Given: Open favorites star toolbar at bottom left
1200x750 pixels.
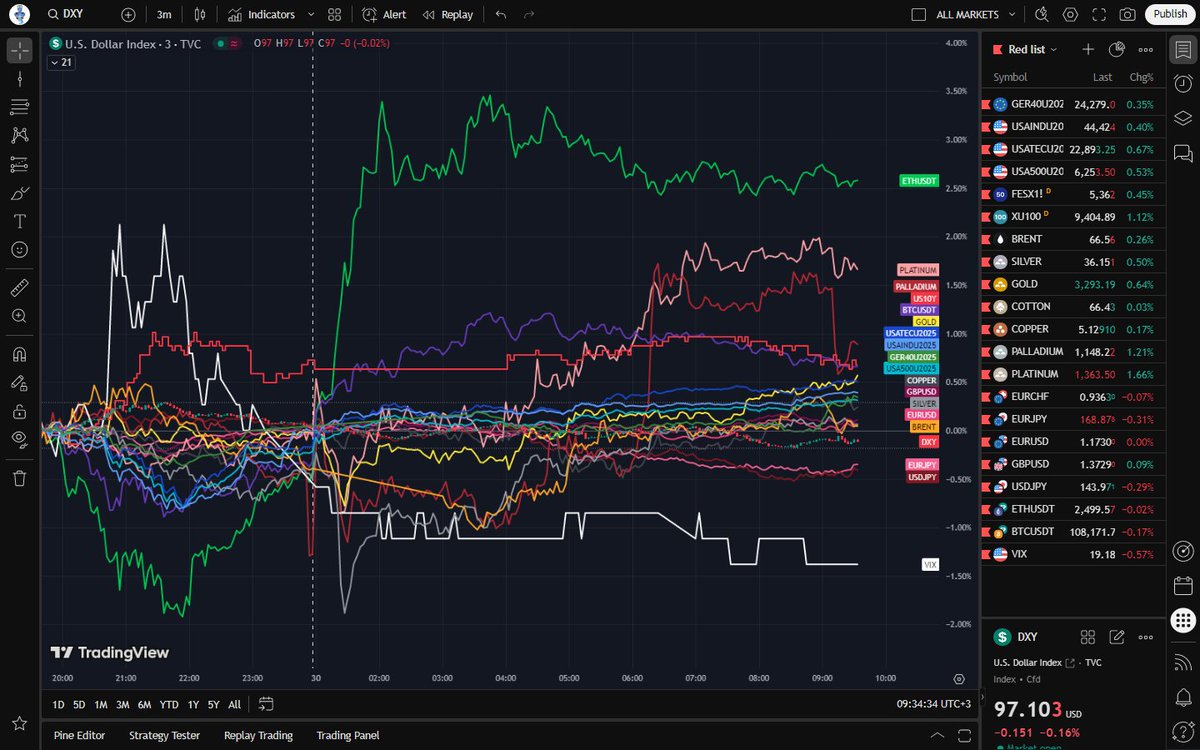Looking at the screenshot, I should (20, 723).
